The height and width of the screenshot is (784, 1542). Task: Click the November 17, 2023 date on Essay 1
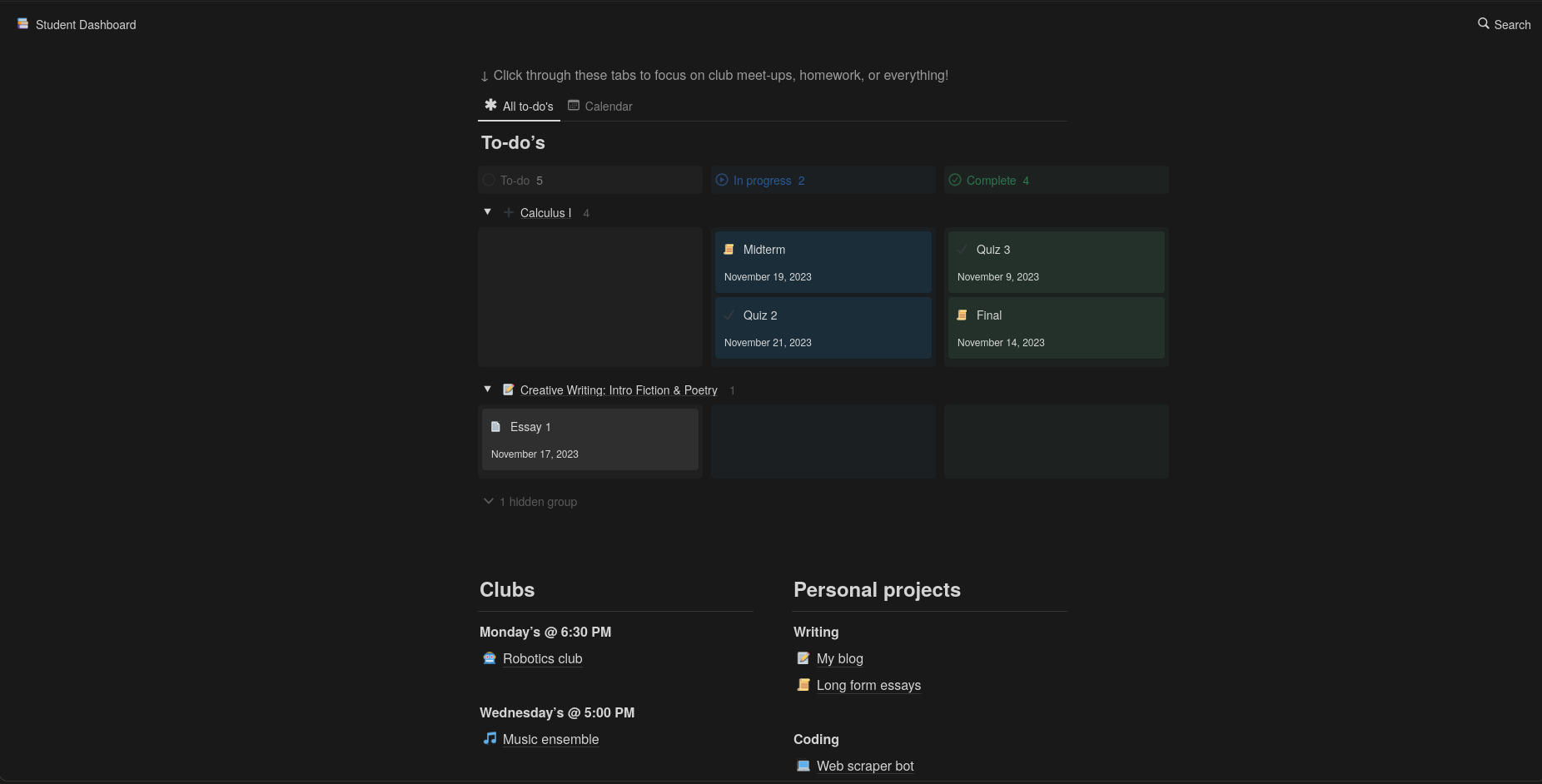click(x=535, y=454)
